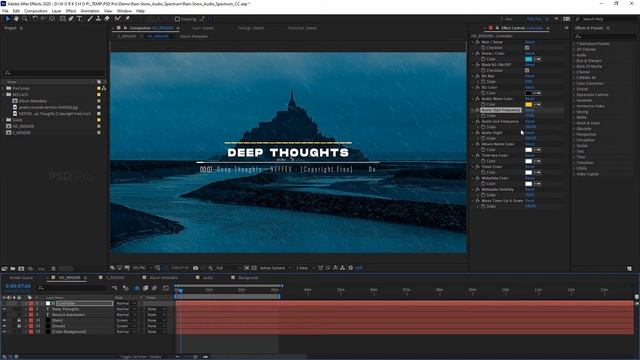Hide the Deep Thoughts layer

tap(4, 309)
